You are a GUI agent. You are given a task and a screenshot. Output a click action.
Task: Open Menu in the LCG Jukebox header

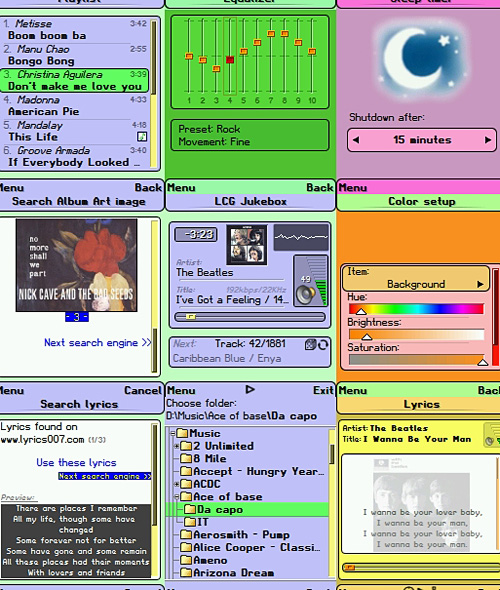pyautogui.click(x=181, y=187)
